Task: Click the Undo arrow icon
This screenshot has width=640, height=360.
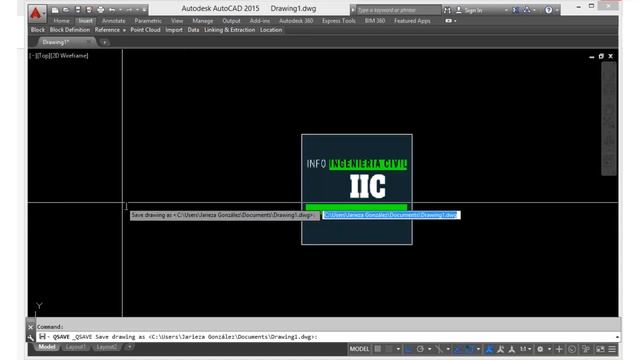Action: pos(112,10)
